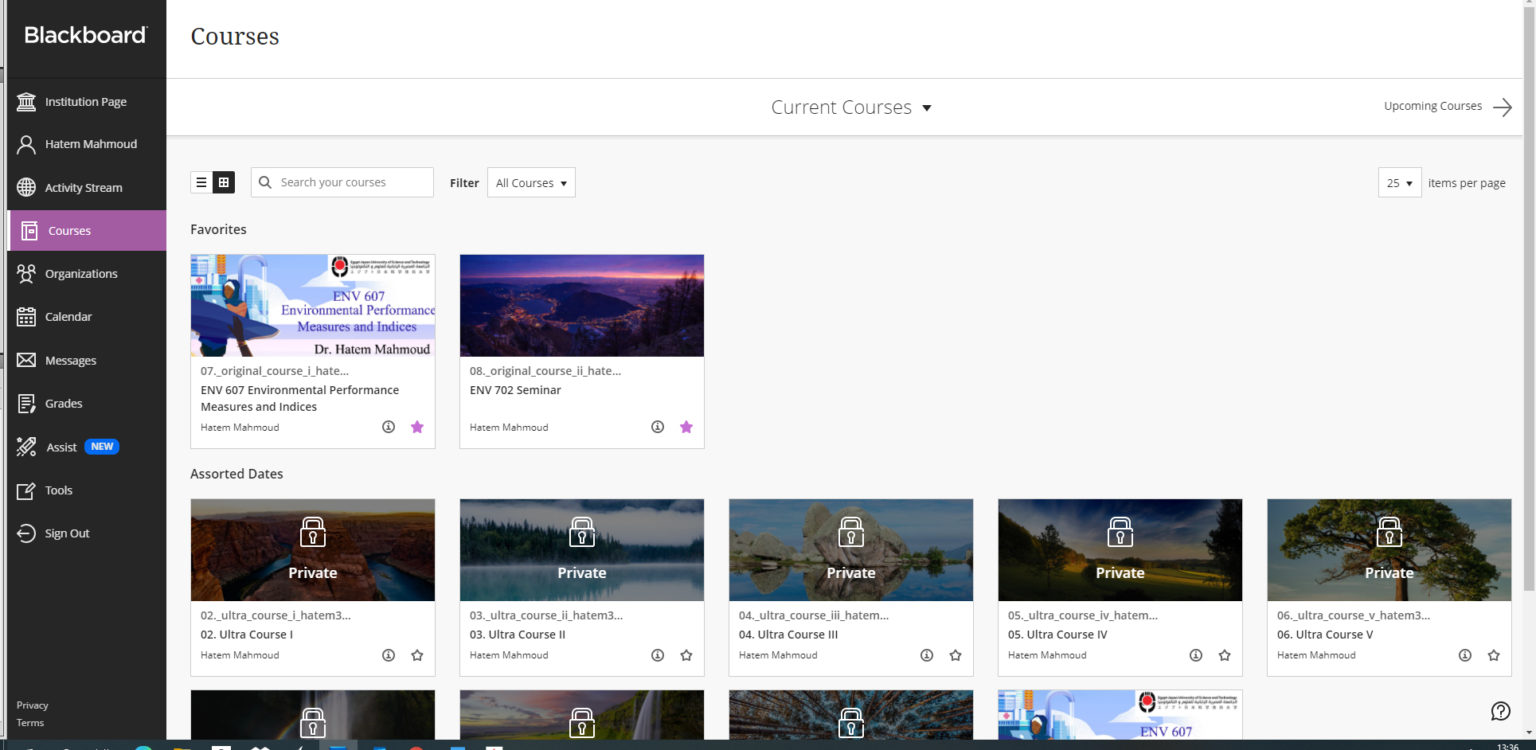Click the Blackboard logo
Image resolution: width=1536 pixels, height=750 pixels.
tap(86, 35)
